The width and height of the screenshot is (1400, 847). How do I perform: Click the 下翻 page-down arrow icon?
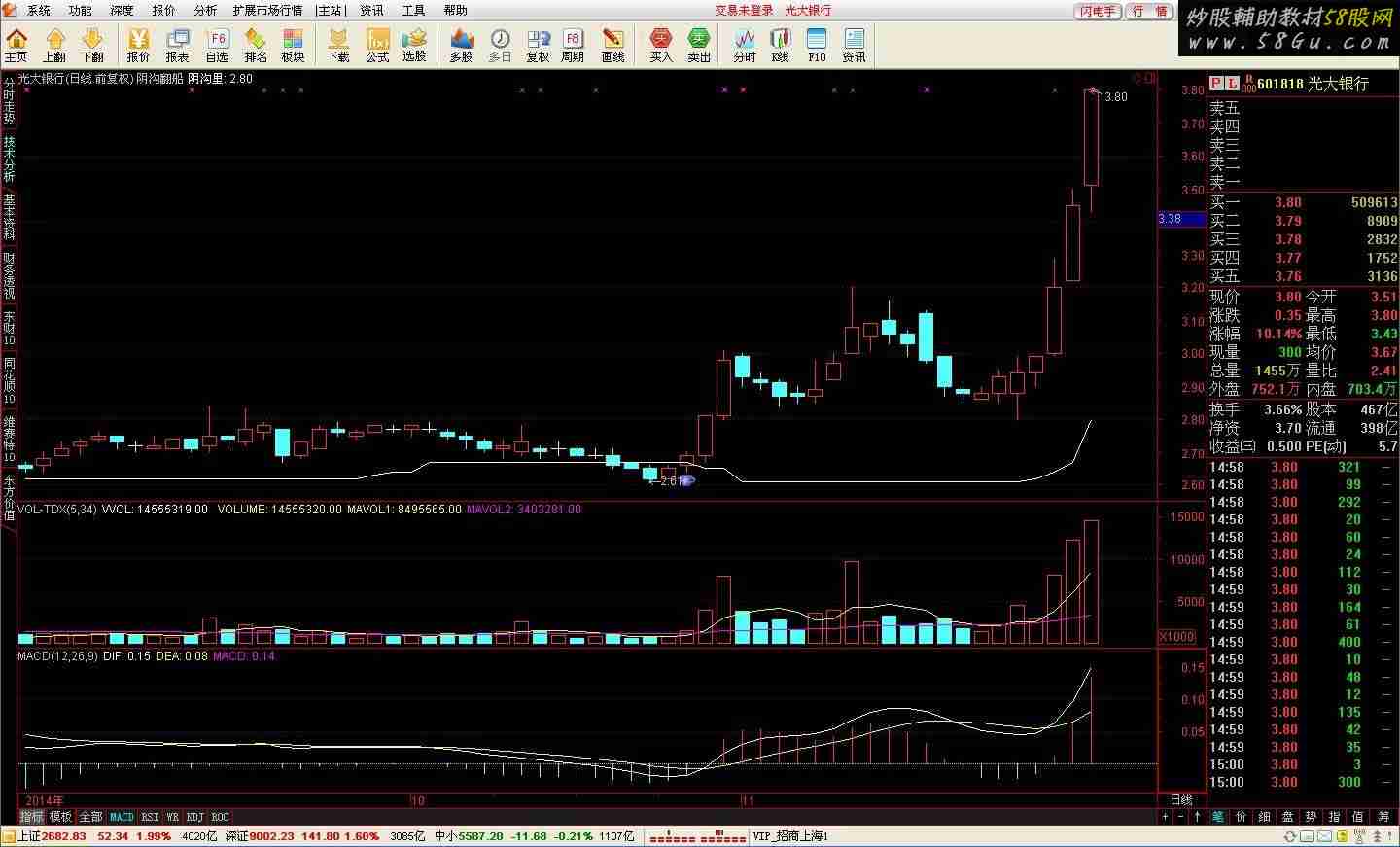pyautogui.click(x=92, y=45)
